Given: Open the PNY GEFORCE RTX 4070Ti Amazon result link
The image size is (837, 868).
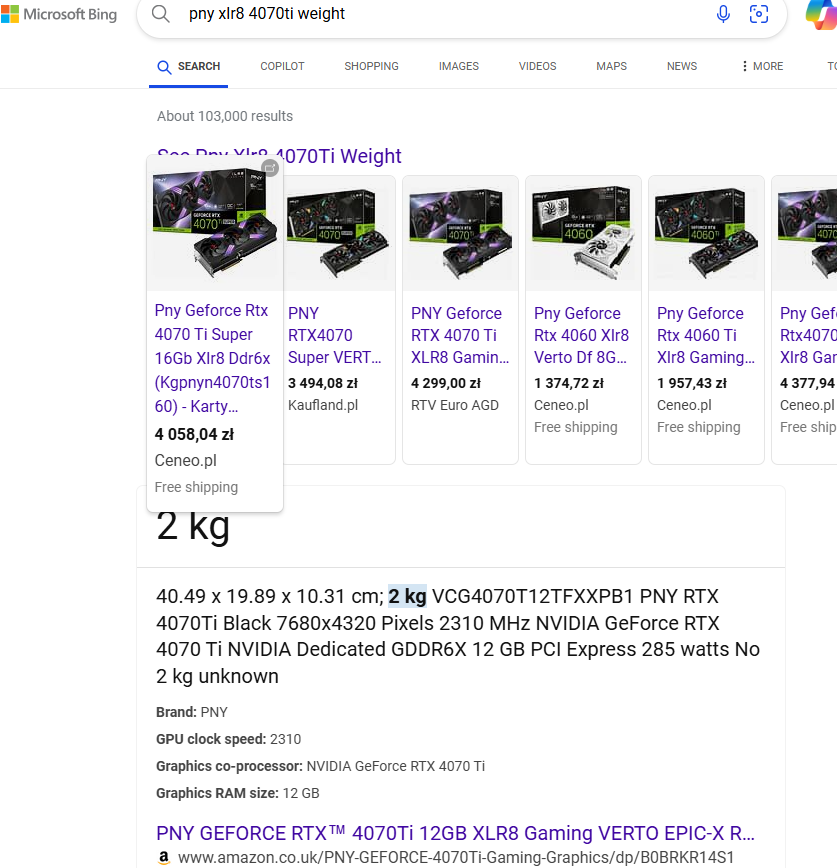Looking at the screenshot, I should [x=455, y=833].
